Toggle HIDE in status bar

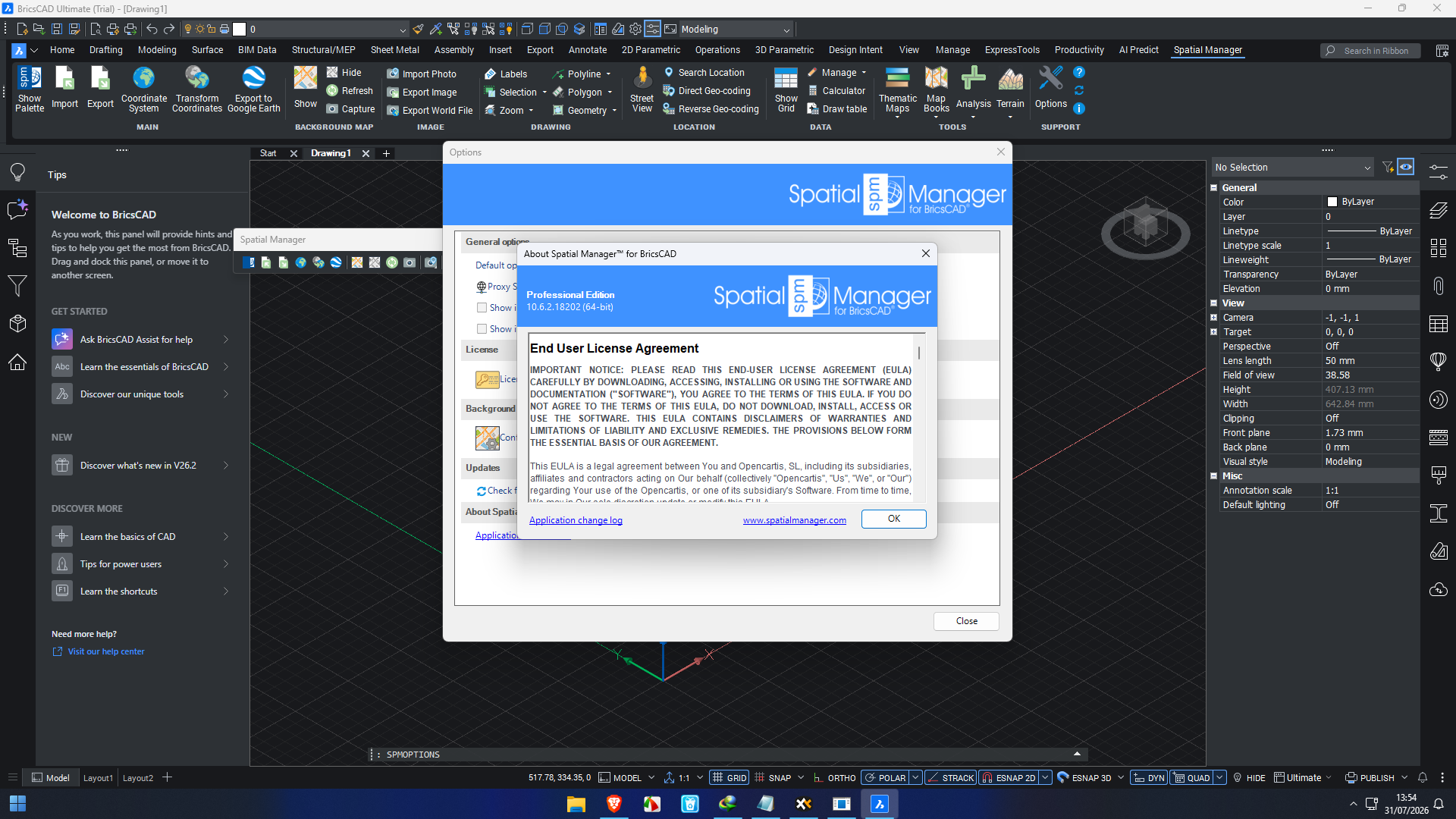(x=1249, y=777)
